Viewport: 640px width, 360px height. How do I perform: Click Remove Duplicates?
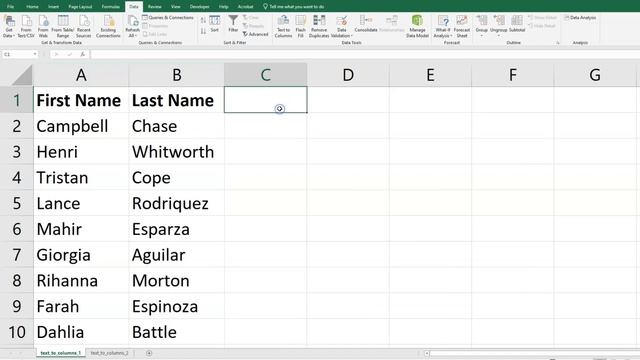[x=319, y=27]
